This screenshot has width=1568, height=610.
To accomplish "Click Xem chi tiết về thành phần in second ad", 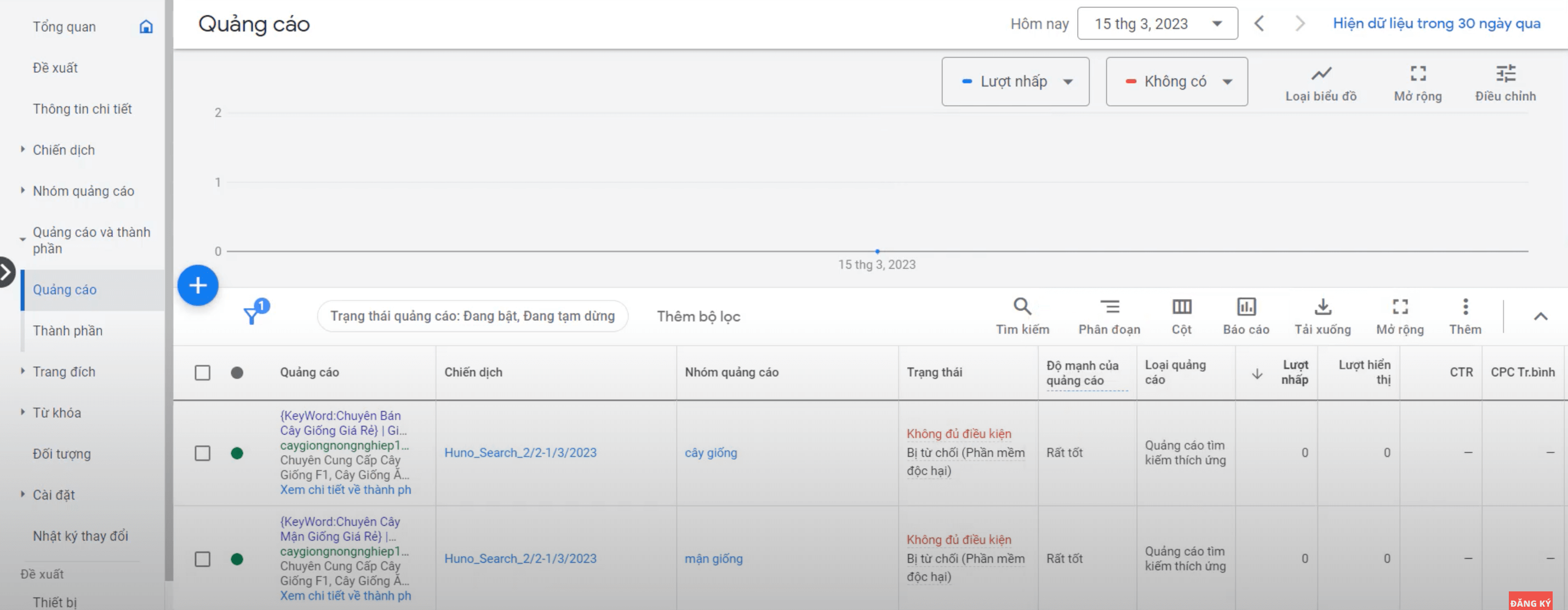I will click(345, 596).
